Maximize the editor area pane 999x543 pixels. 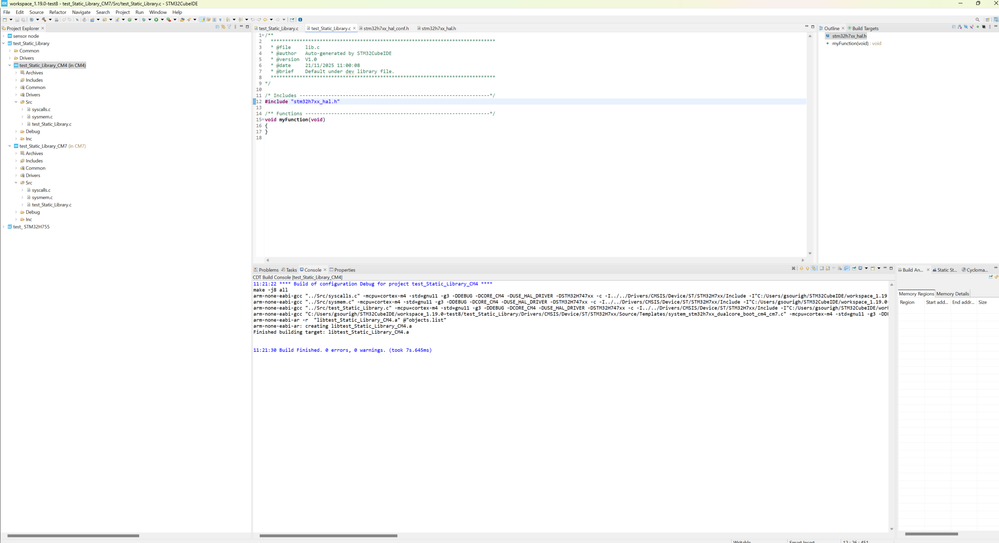point(813,27)
